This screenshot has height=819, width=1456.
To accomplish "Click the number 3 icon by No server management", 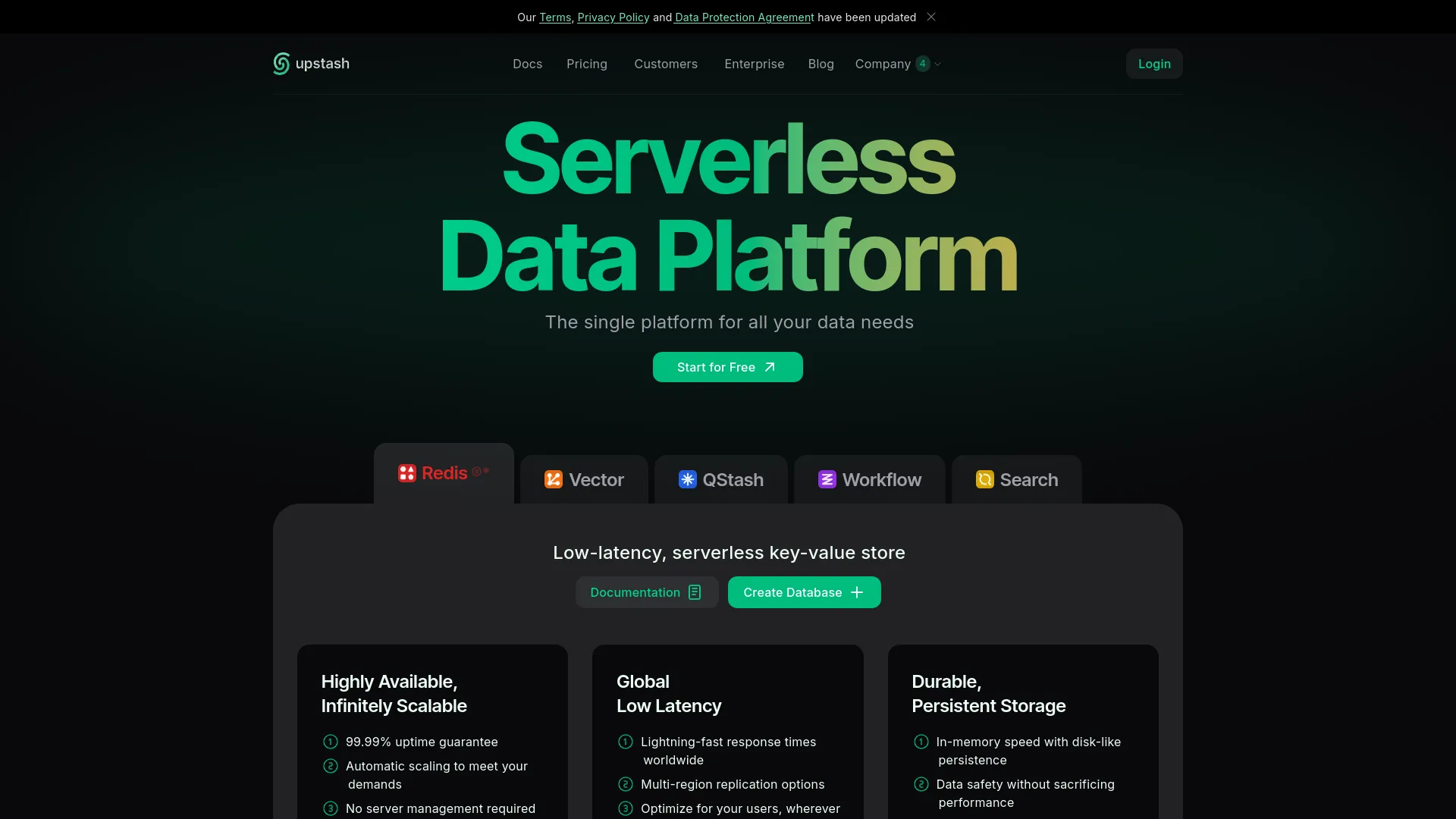I will coord(331,808).
